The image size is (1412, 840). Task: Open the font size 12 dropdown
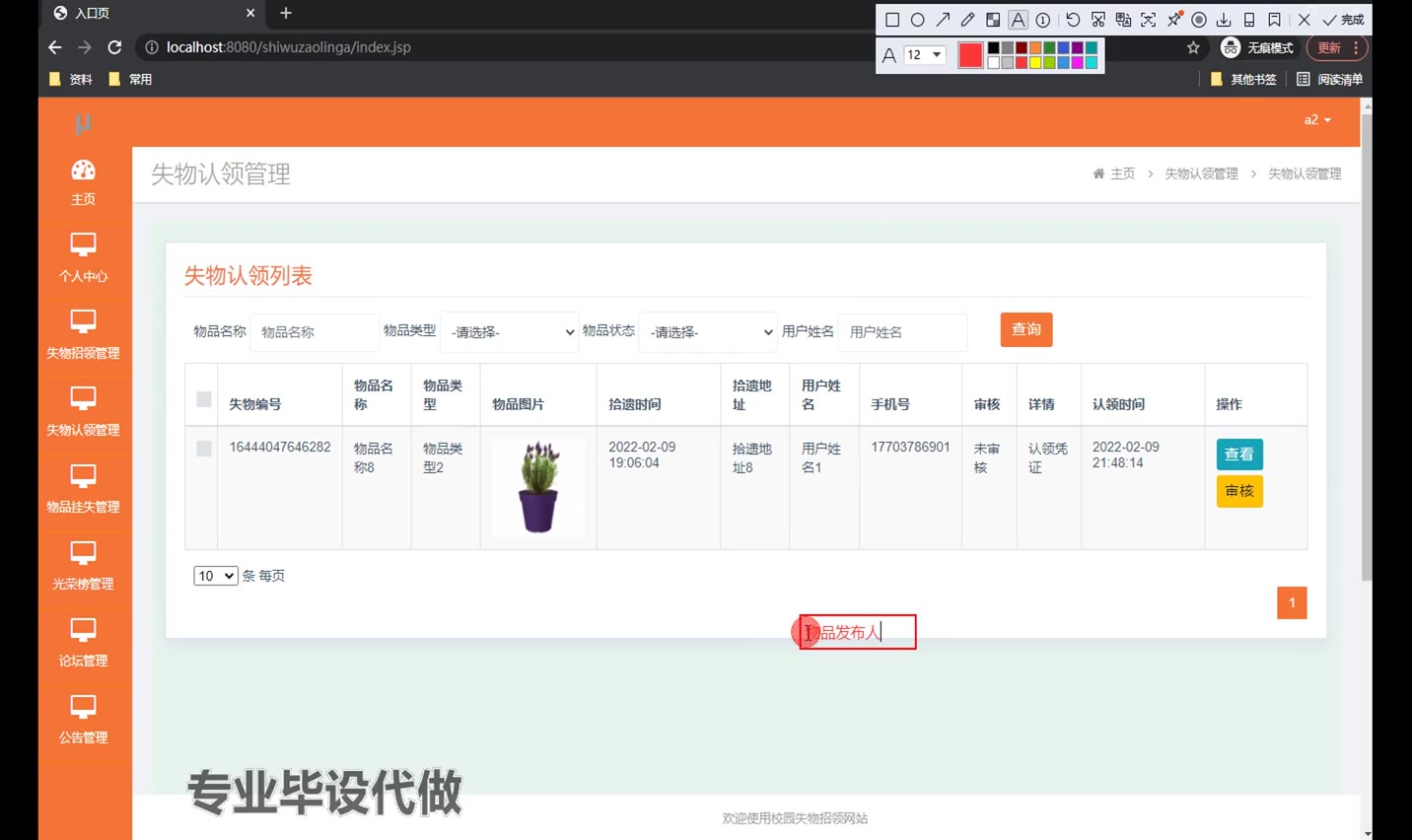pos(925,55)
